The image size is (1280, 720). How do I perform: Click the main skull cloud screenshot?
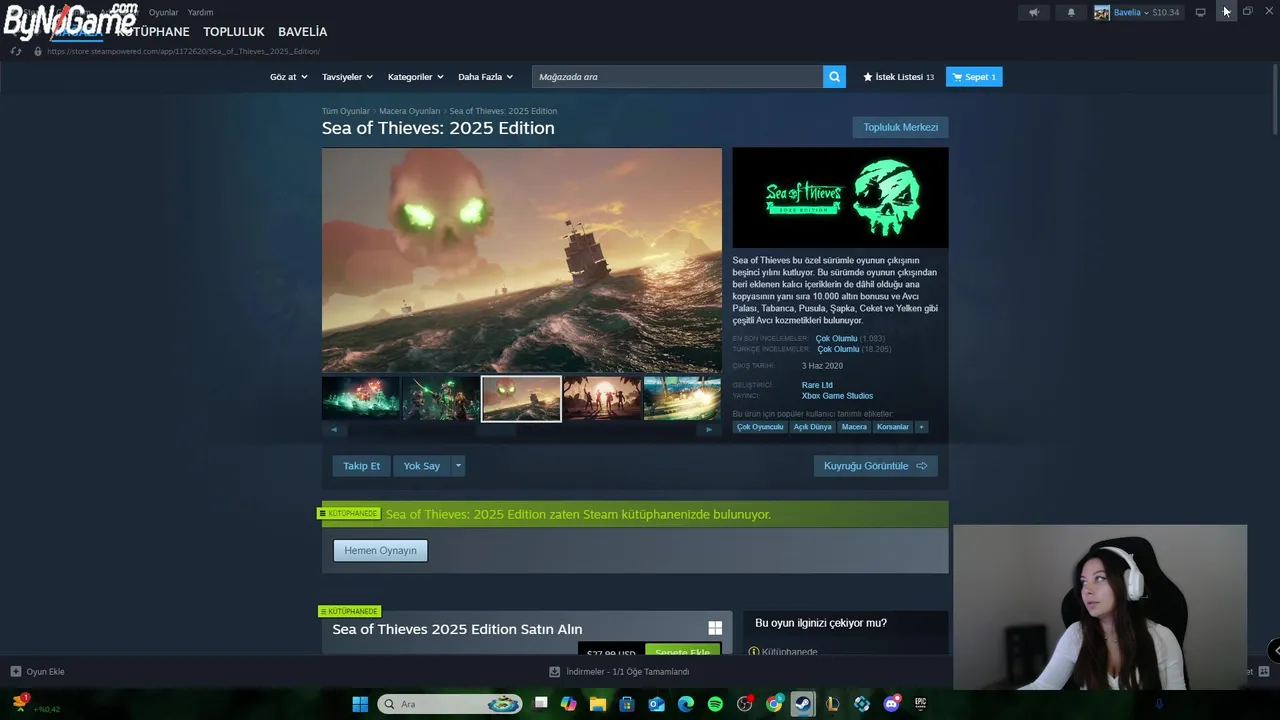pos(521,260)
